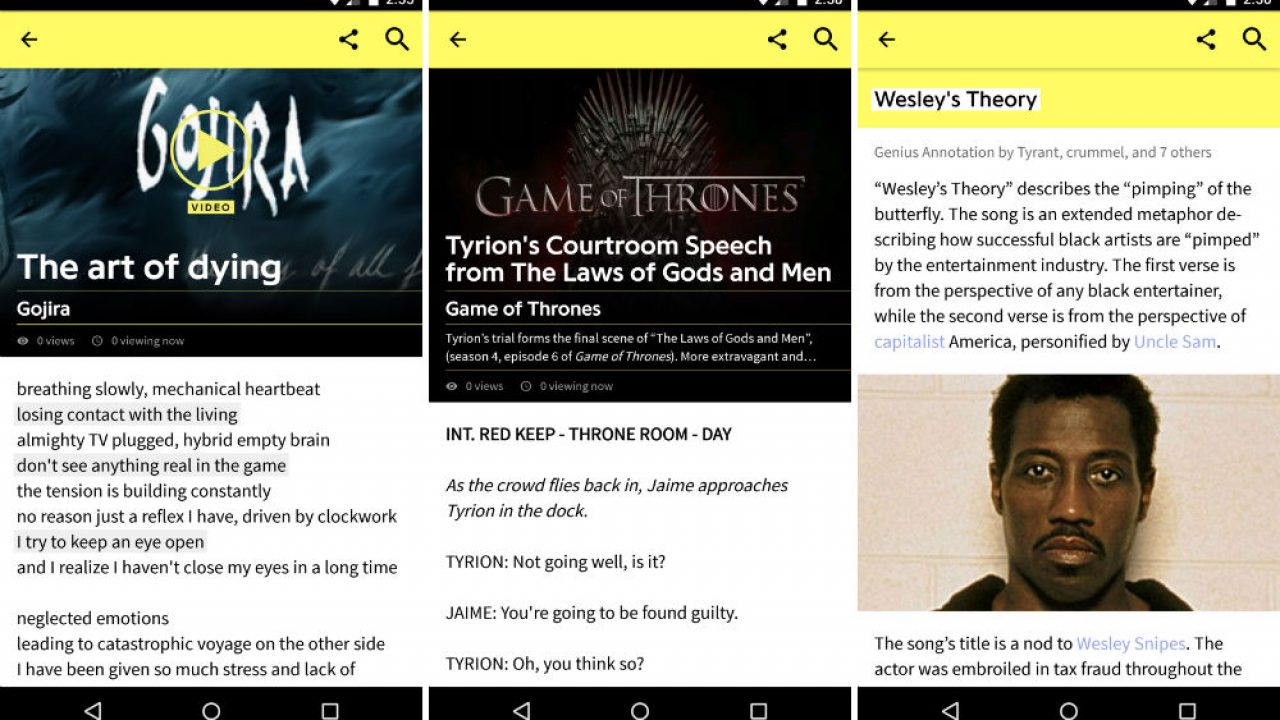Go back from the Gojira lyrics screen
Screen dimensions: 1280x720
(29, 39)
